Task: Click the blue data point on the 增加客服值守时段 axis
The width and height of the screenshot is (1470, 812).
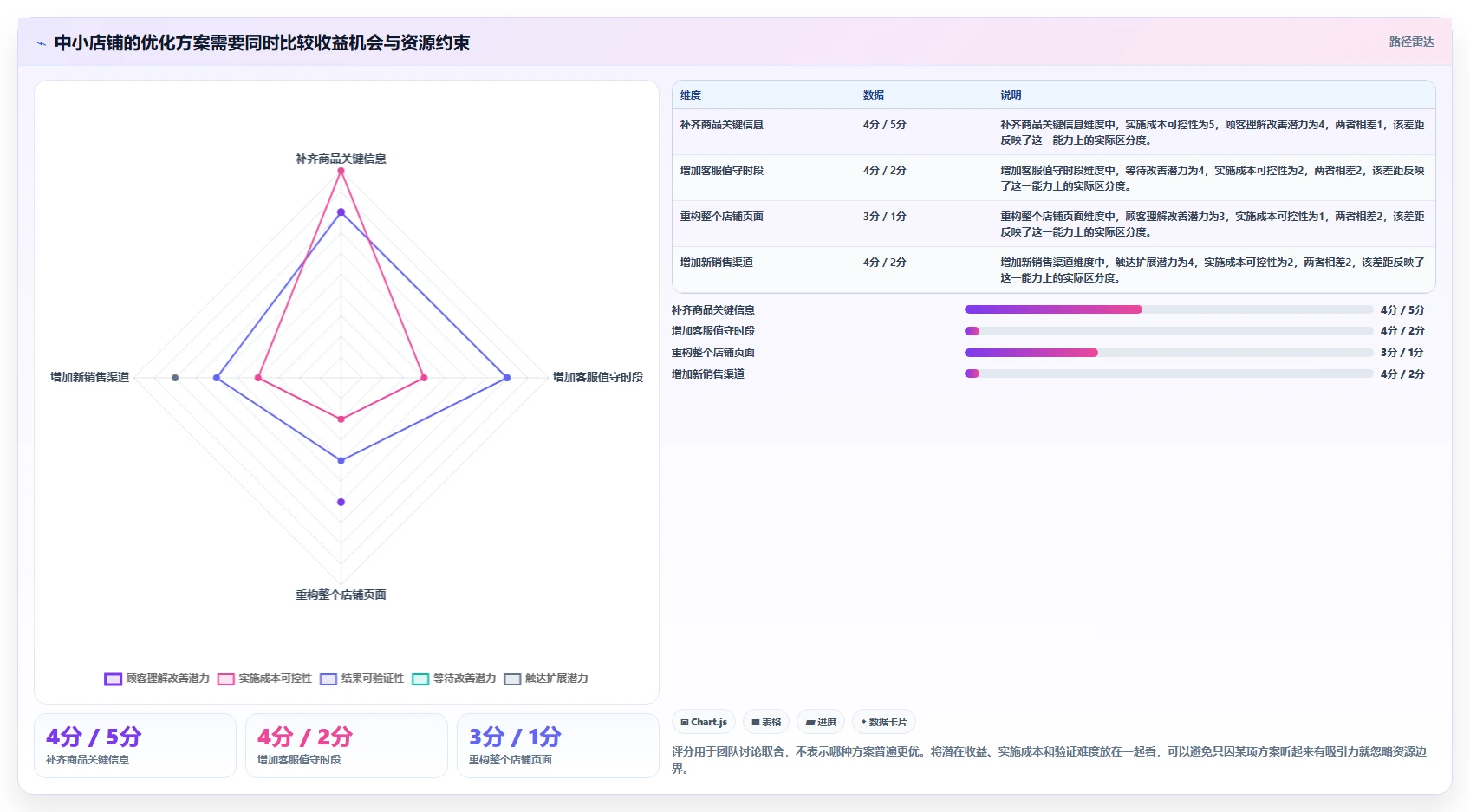Action: click(507, 378)
